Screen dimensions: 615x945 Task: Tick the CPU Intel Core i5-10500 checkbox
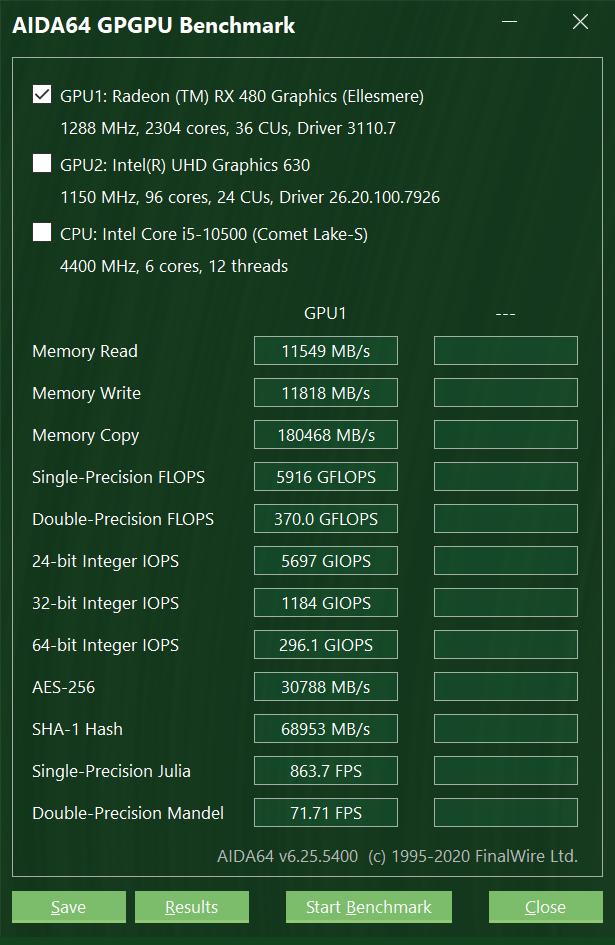point(42,233)
